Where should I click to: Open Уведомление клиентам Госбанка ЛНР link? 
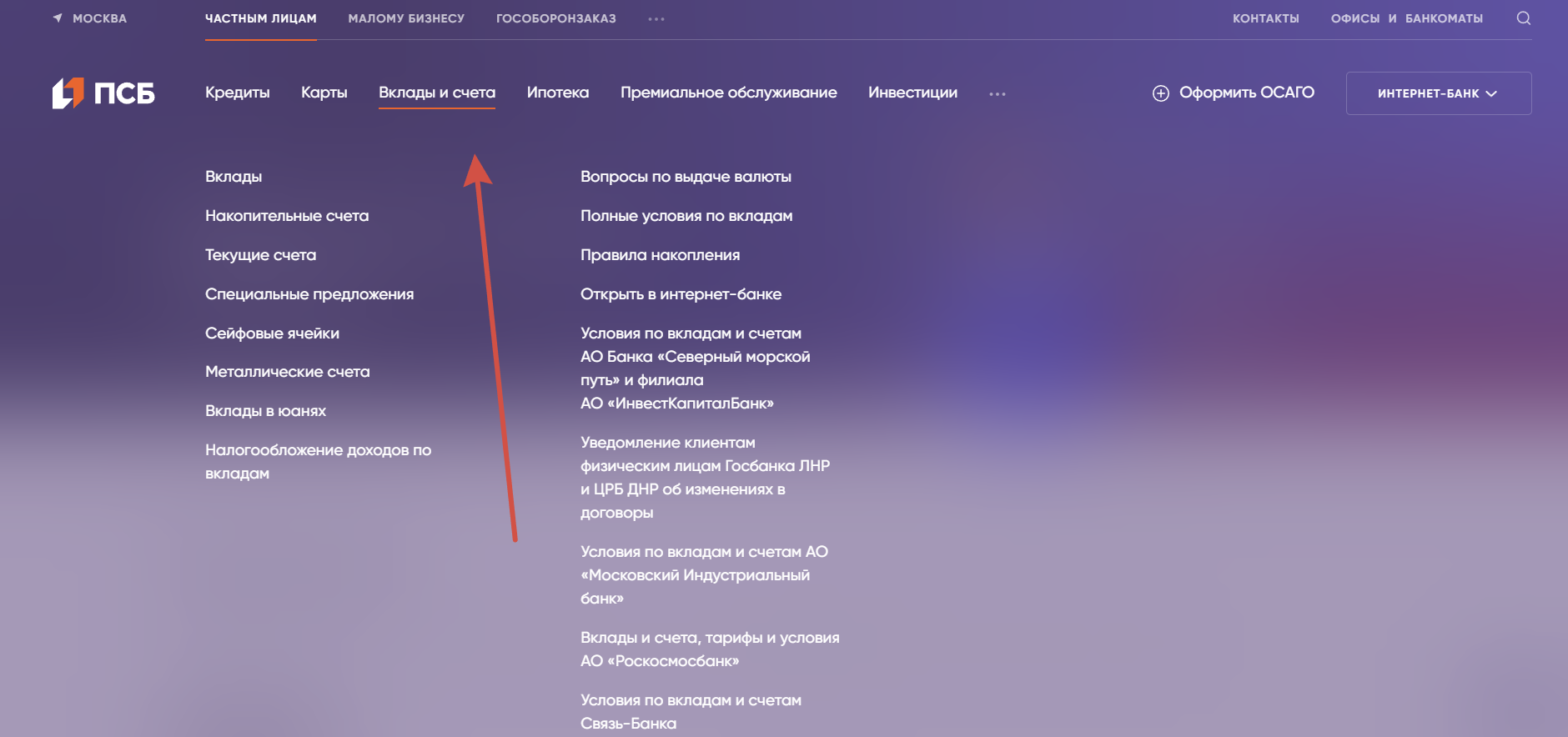(x=706, y=478)
